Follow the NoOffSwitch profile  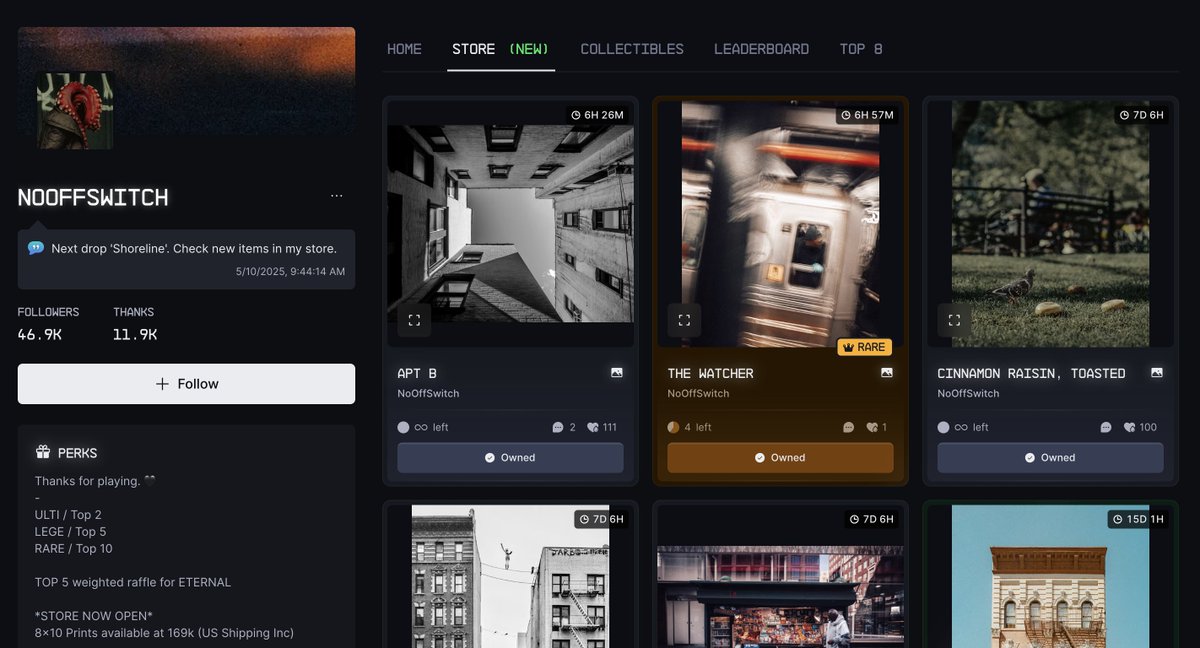tap(186, 384)
